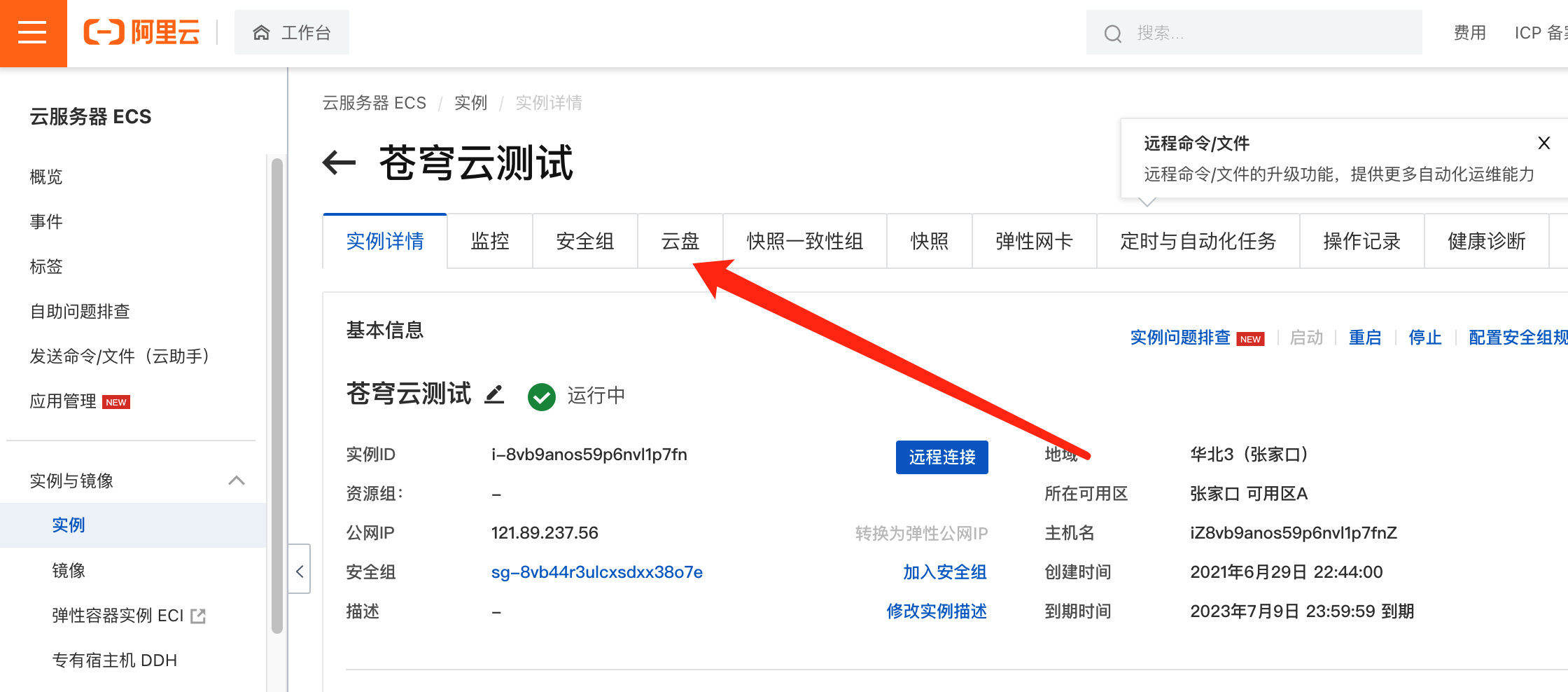Select the hostname iZ8vb9anos59p6nvl1p7fnZ
This screenshot has width=1568, height=692.
coord(1294,533)
